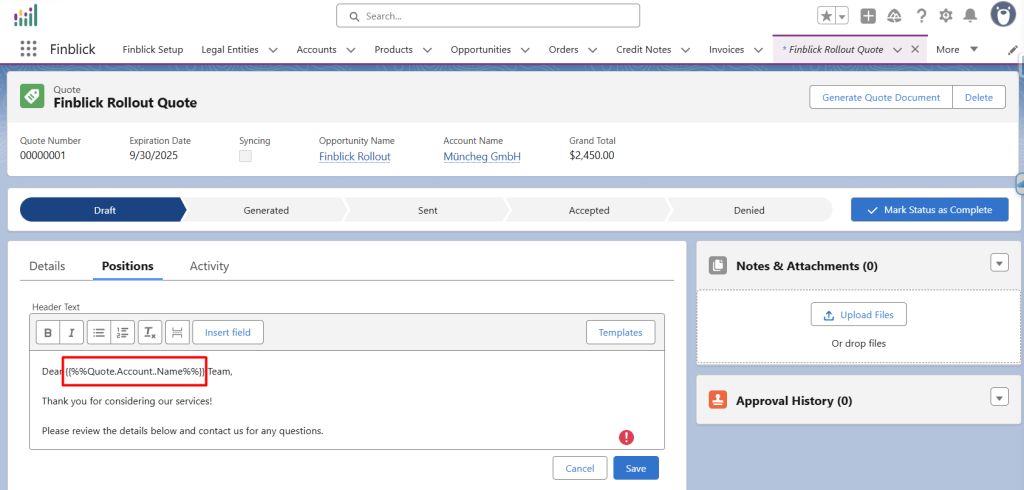Screen dimensions: 1024x490
Task: Apply italic formatting in the editor
Action: coord(71,332)
